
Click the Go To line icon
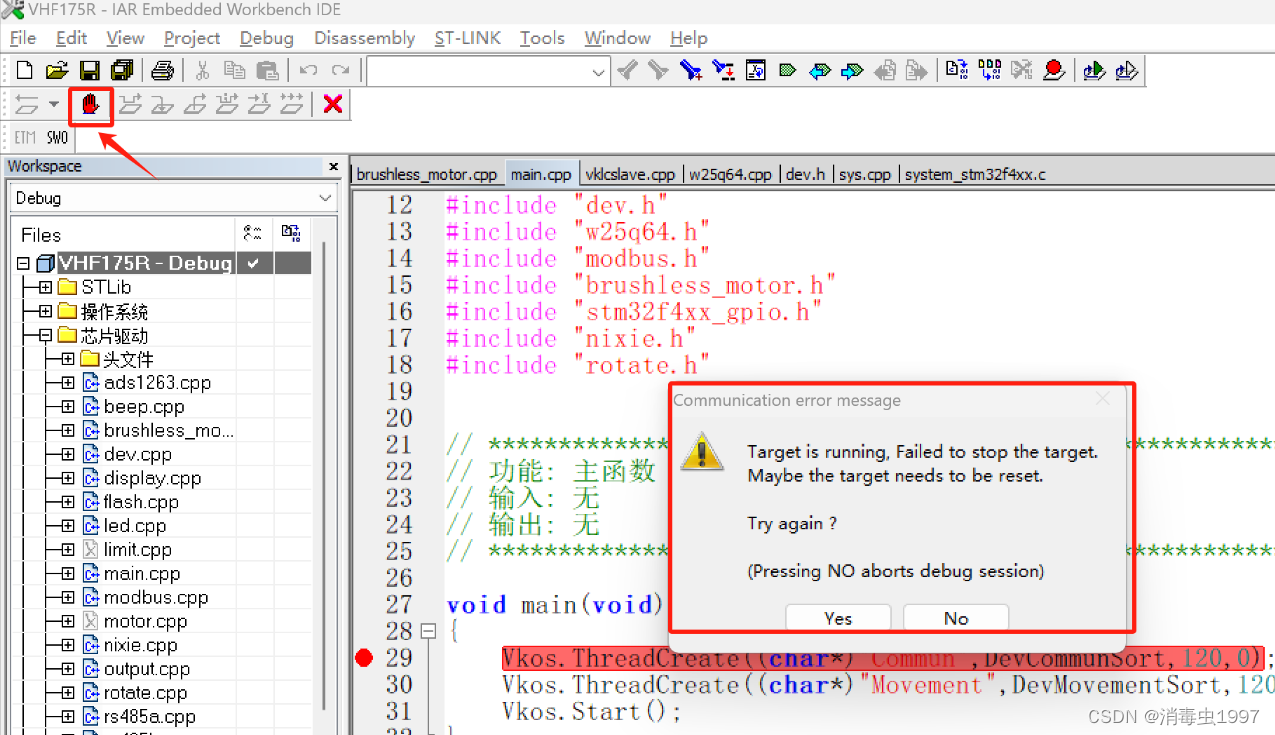(756, 70)
